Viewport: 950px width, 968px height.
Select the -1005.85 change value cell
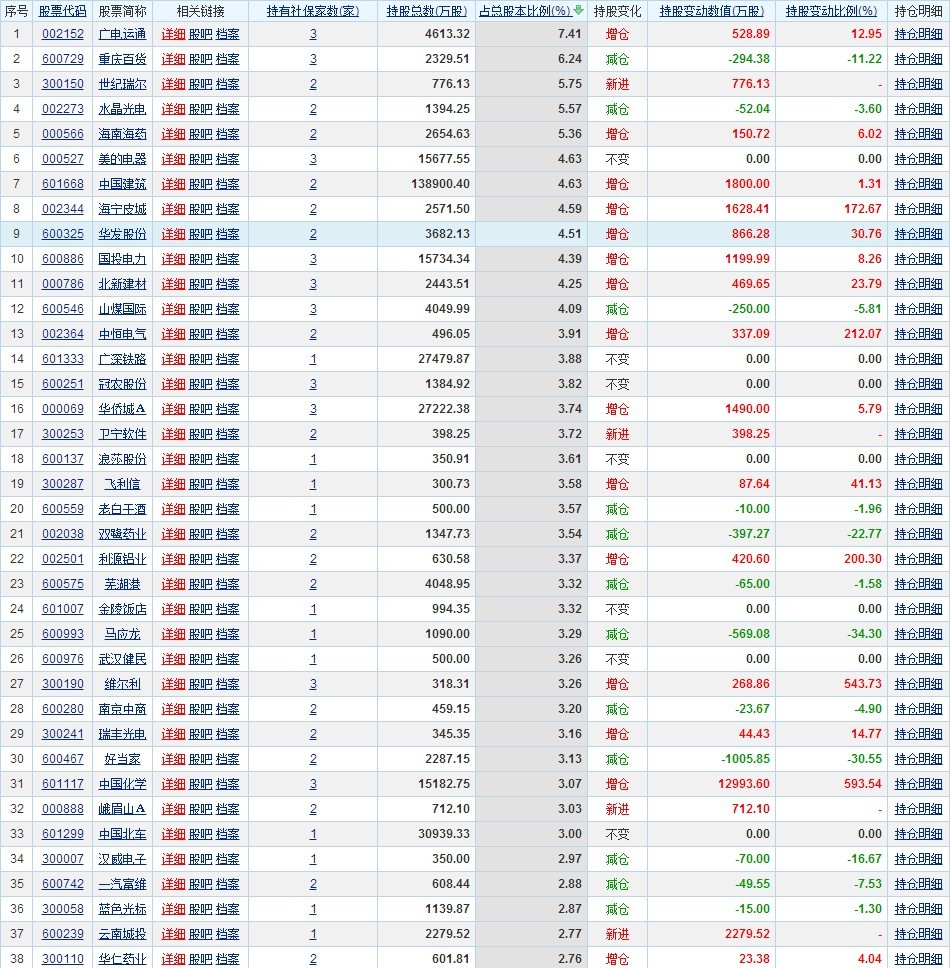[712, 759]
